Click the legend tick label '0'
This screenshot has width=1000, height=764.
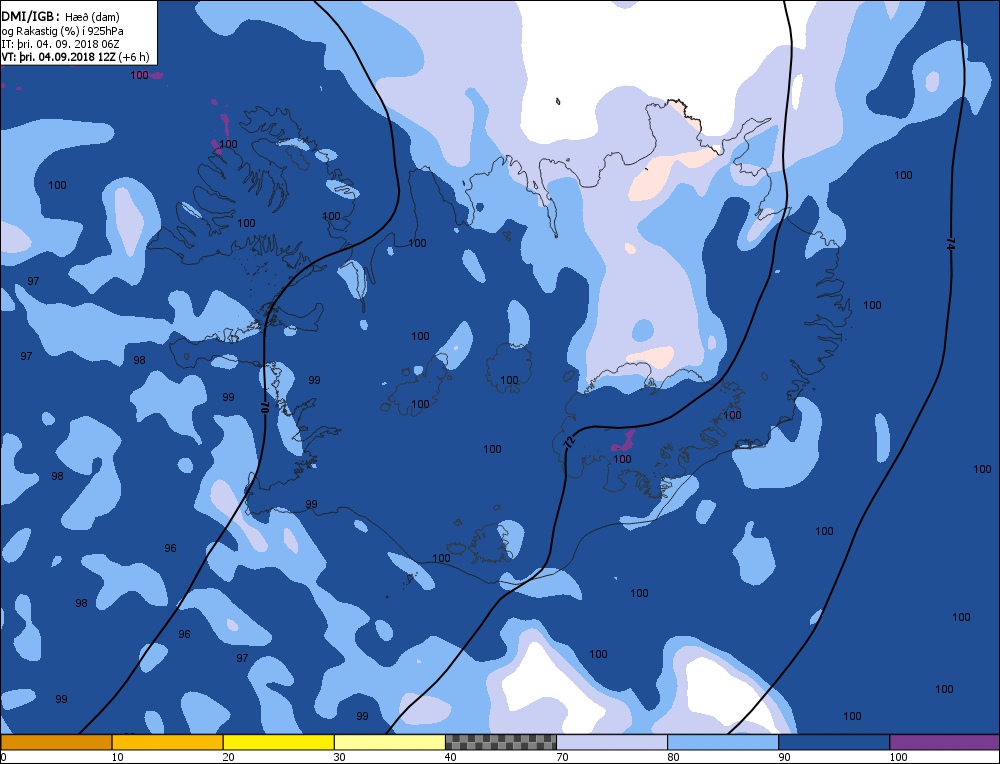click(x=3, y=757)
